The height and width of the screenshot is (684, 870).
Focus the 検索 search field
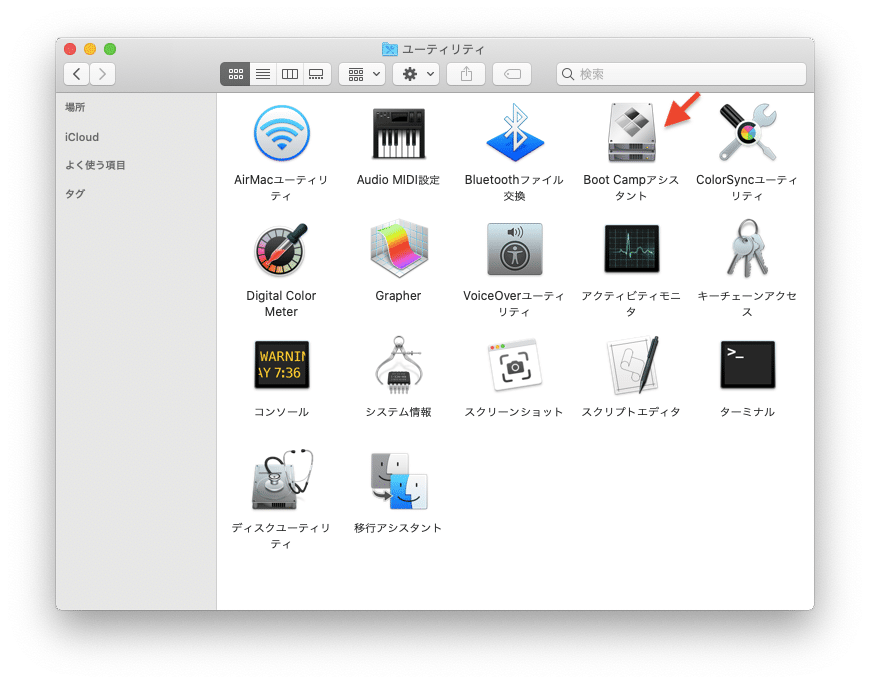tap(681, 74)
